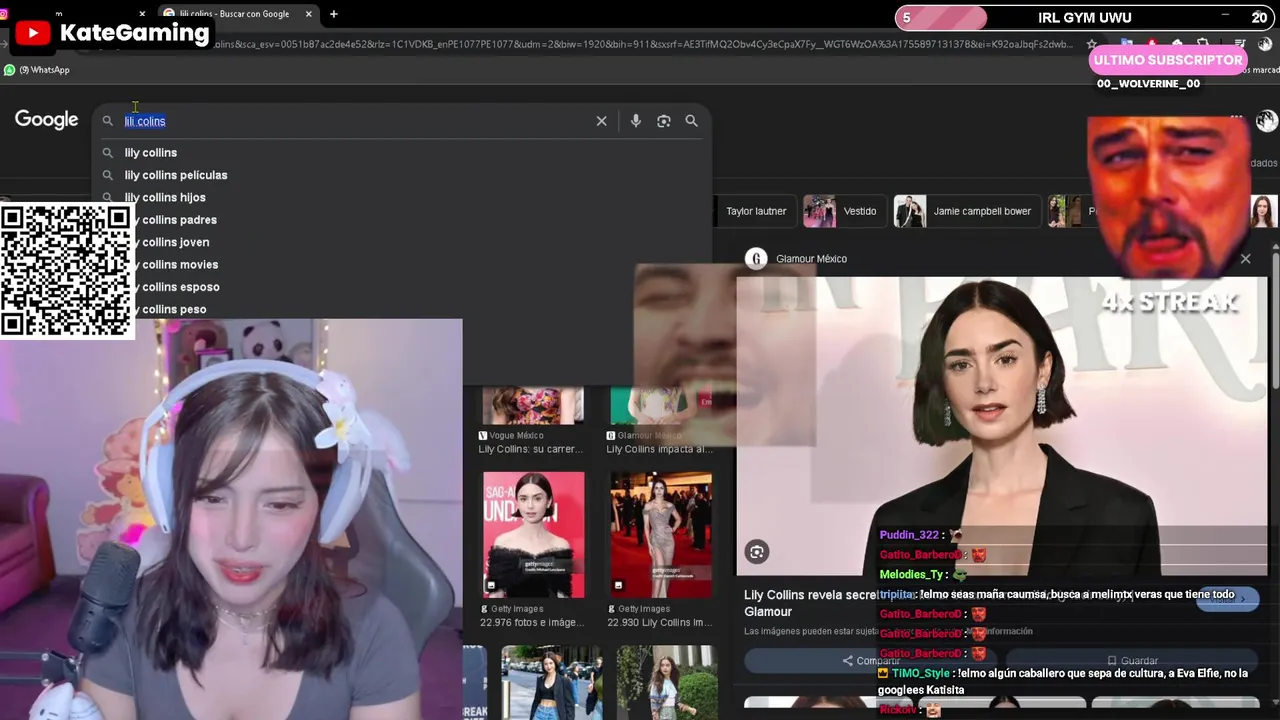Click the Compartir share button
This screenshot has width=1280, height=720.
click(872, 661)
